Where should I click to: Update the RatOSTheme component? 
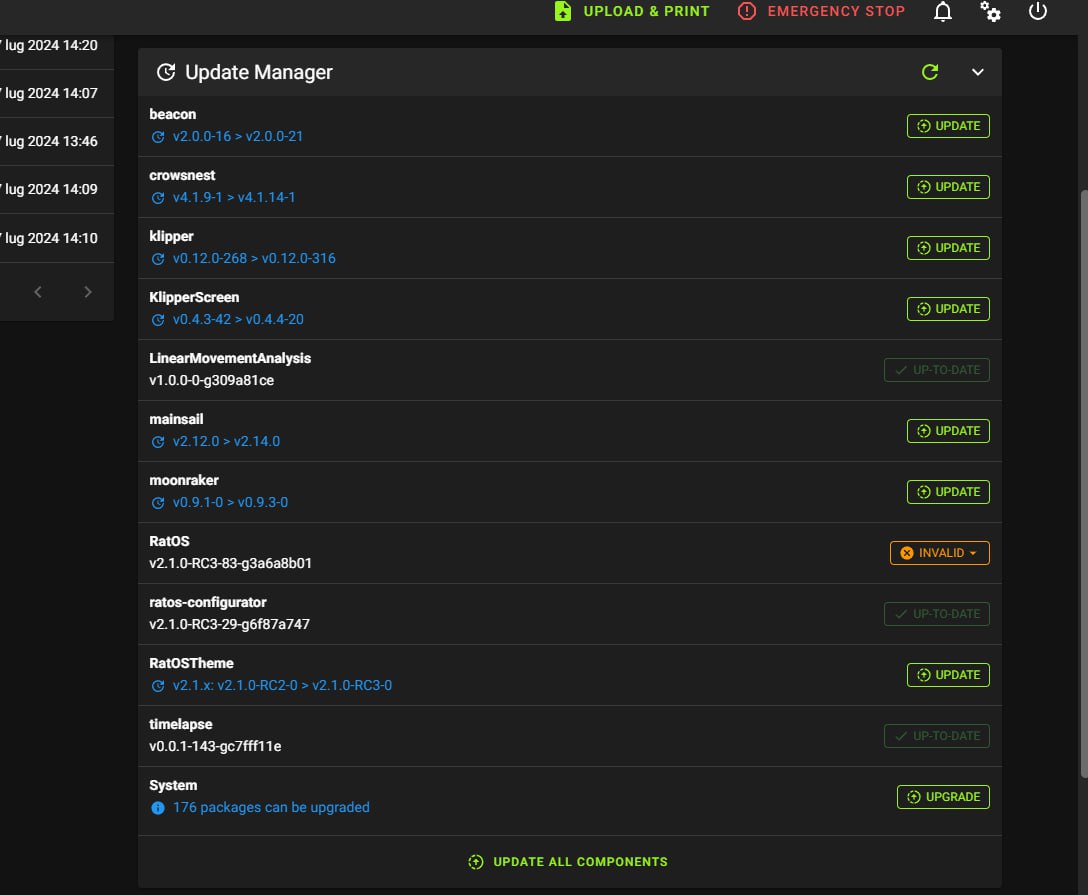pyautogui.click(x=948, y=676)
